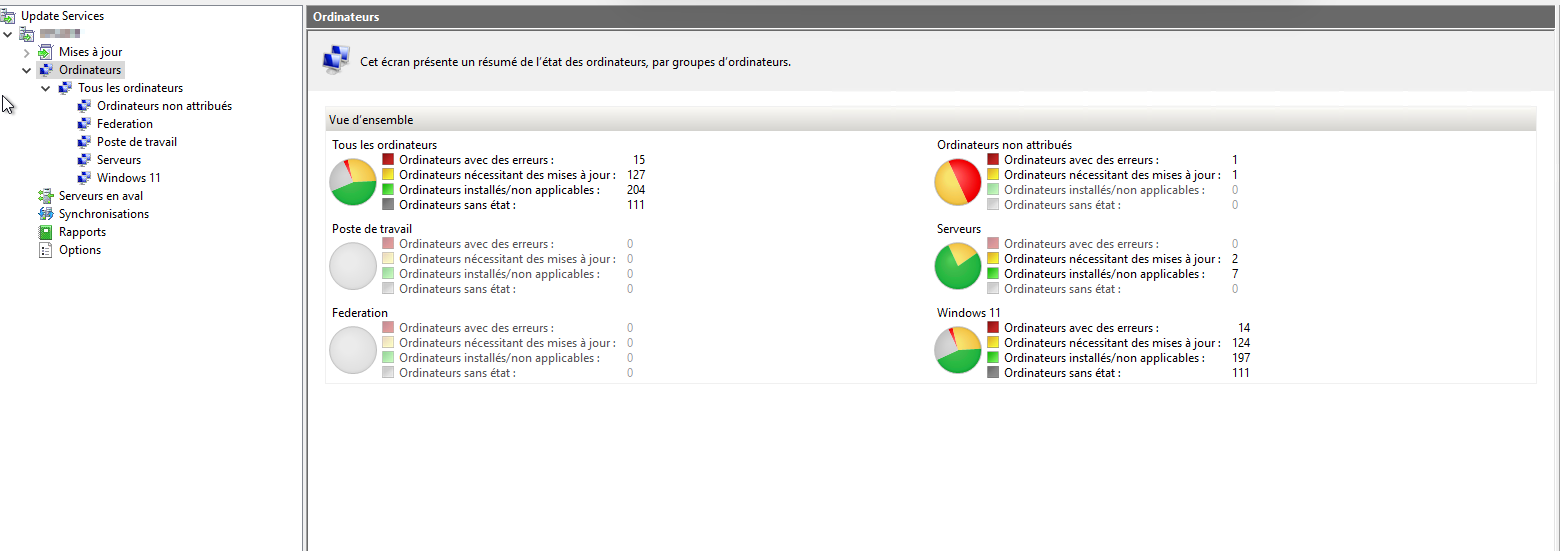
Task: Click 'Ordinateurs installés/non applicables' under Serveurs
Action: pos(1105,274)
